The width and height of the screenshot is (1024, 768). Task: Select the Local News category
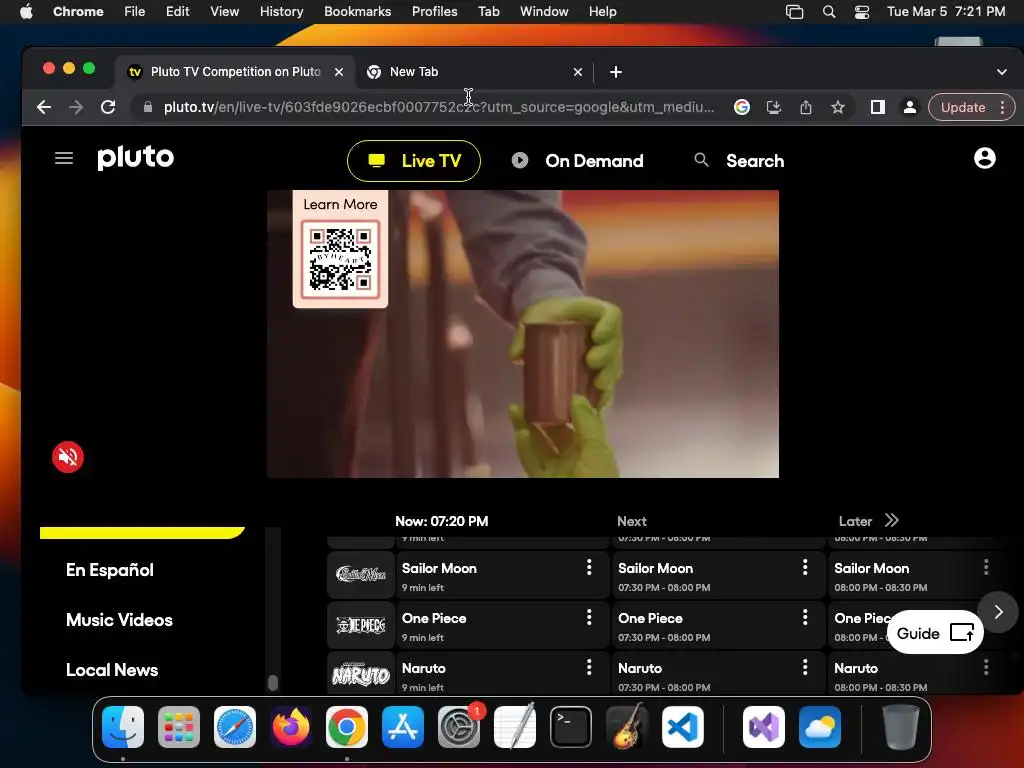point(112,670)
